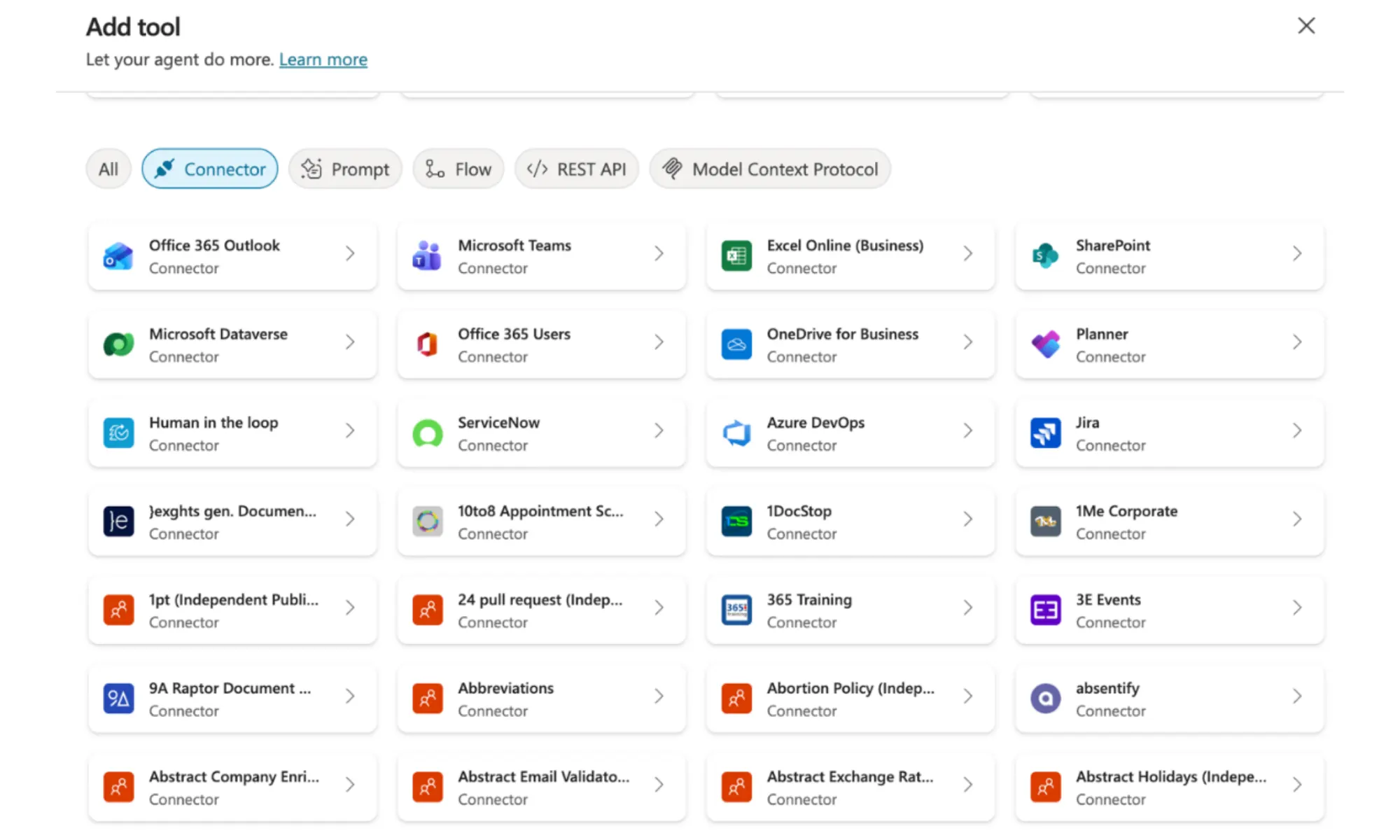Select the "Abbreviations" connector label
This screenshot has width=1400, height=840.
[506, 688]
